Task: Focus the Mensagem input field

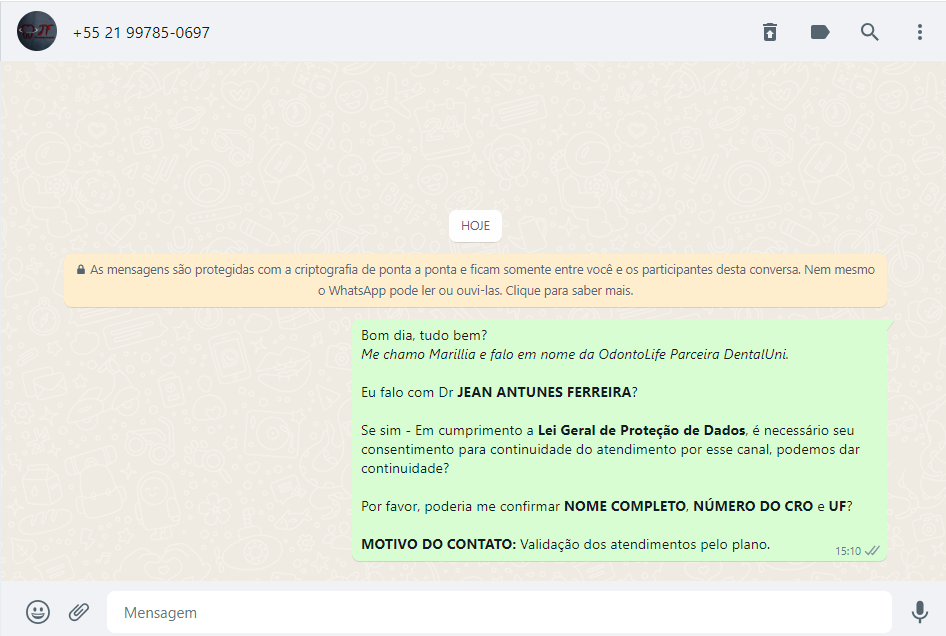Action: pyautogui.click(x=500, y=612)
